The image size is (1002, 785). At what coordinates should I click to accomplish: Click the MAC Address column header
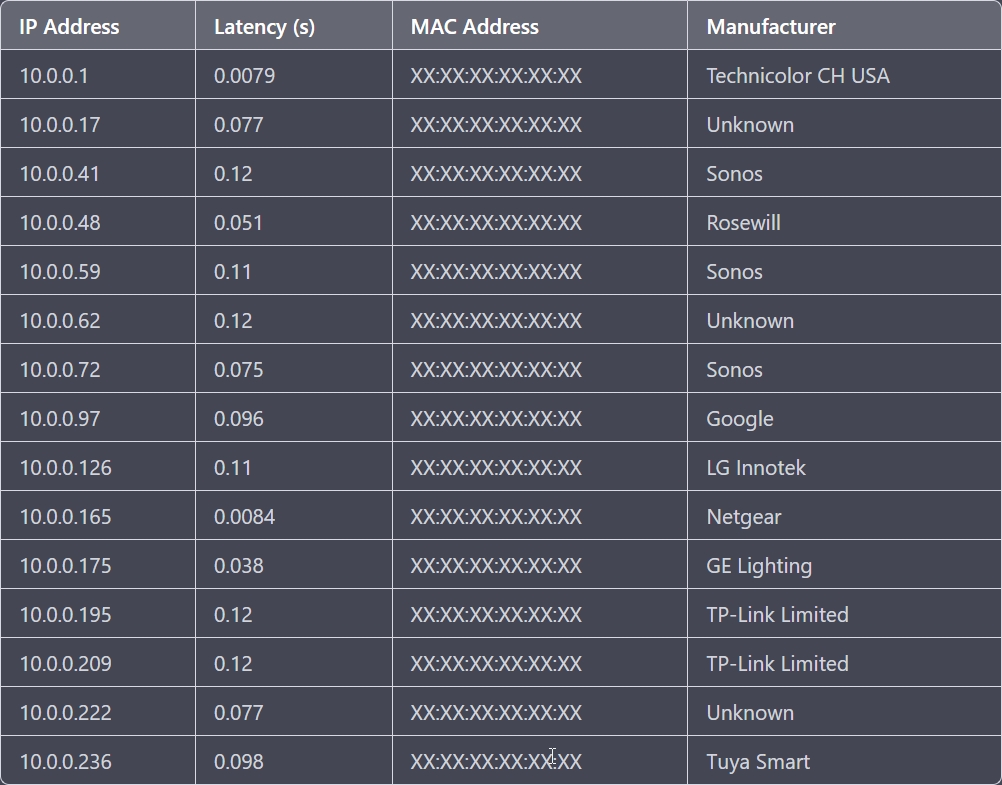coord(474,27)
